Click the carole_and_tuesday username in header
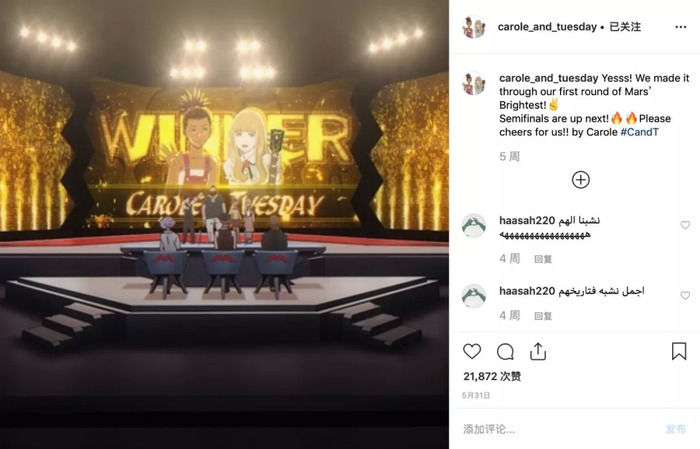The image size is (700, 449). 547,27
